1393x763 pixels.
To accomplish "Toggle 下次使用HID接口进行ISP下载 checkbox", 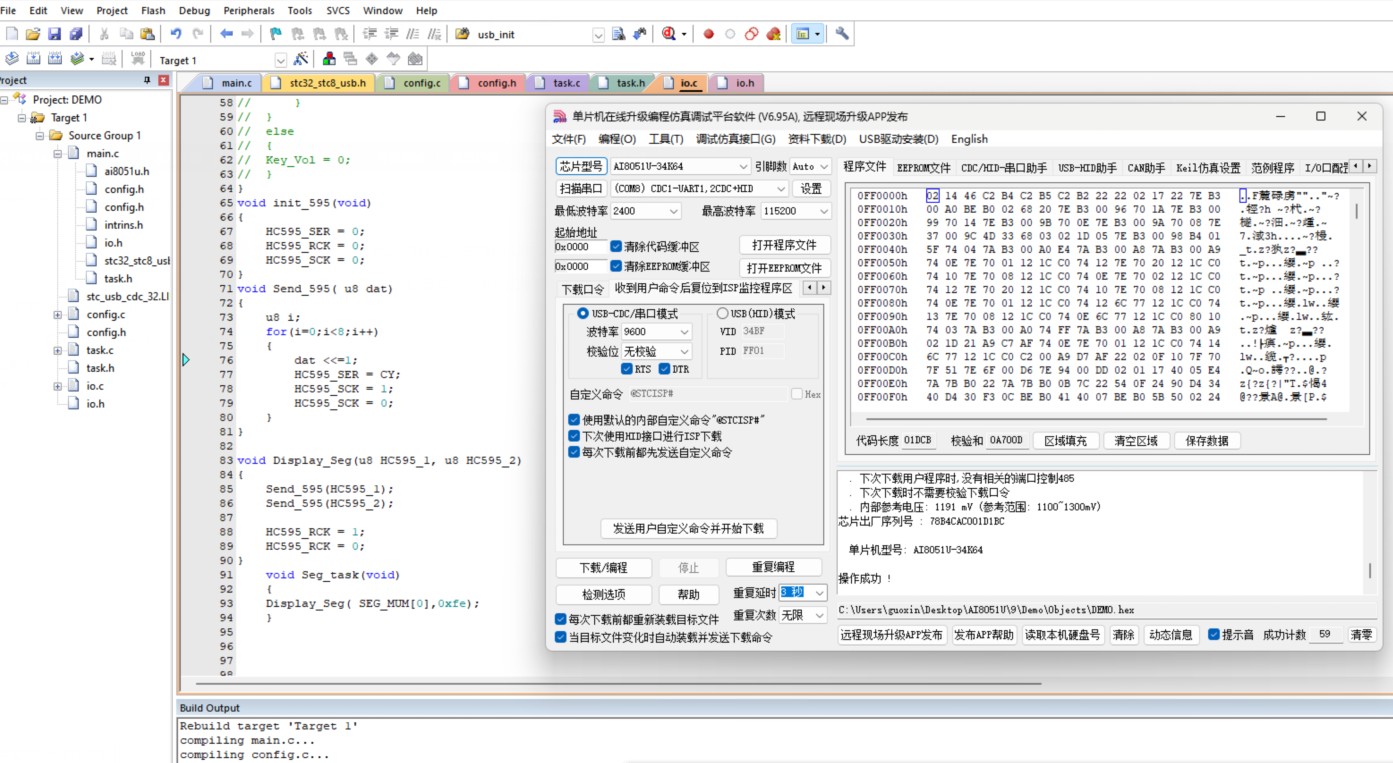I will 574,436.
